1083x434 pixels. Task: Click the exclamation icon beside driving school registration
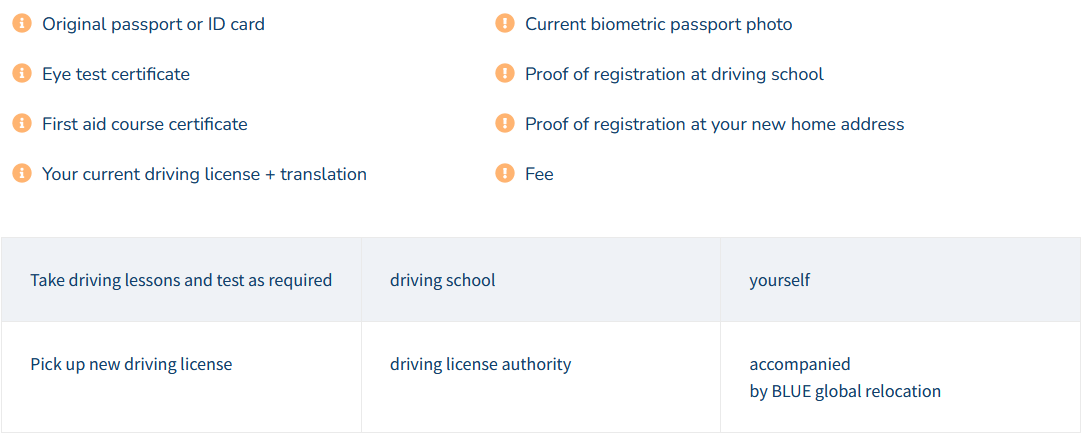click(x=505, y=73)
